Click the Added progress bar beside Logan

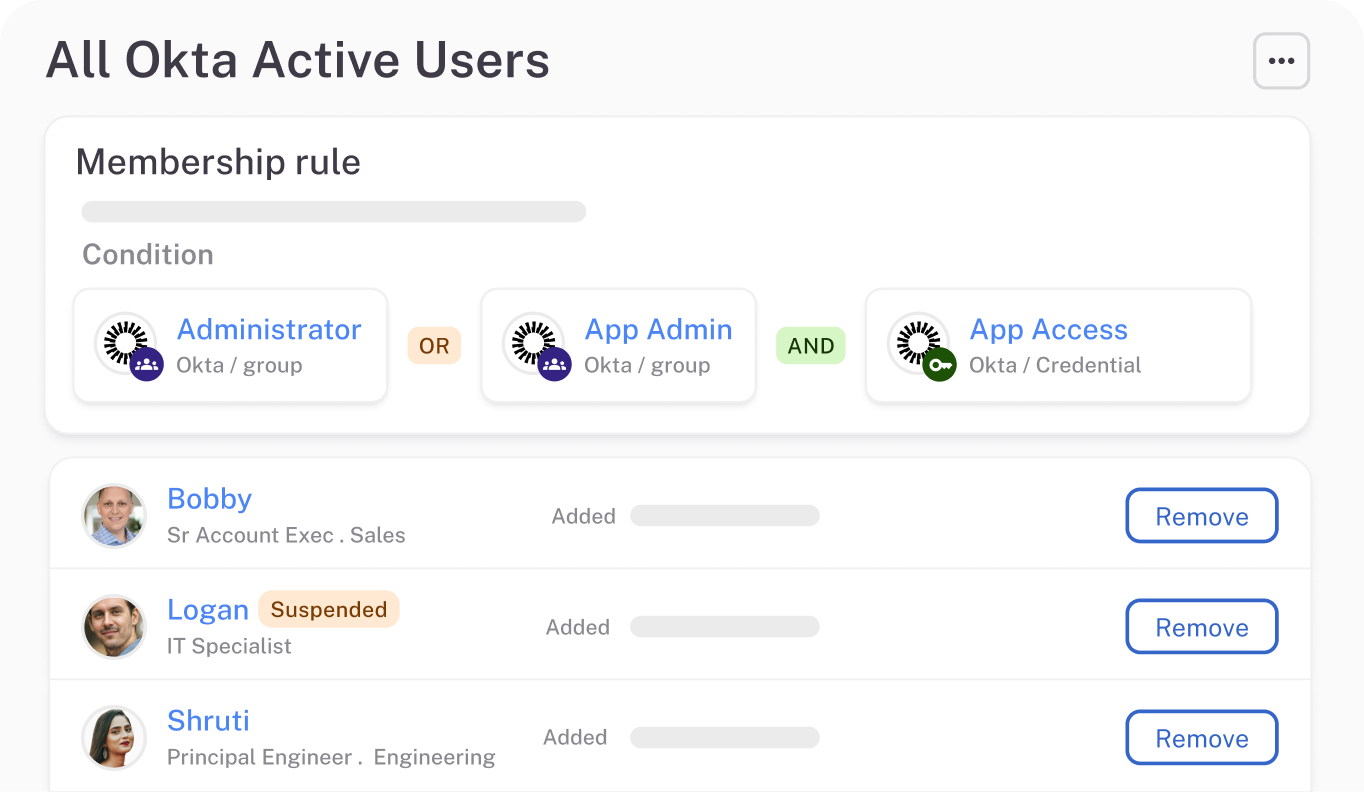coord(724,627)
